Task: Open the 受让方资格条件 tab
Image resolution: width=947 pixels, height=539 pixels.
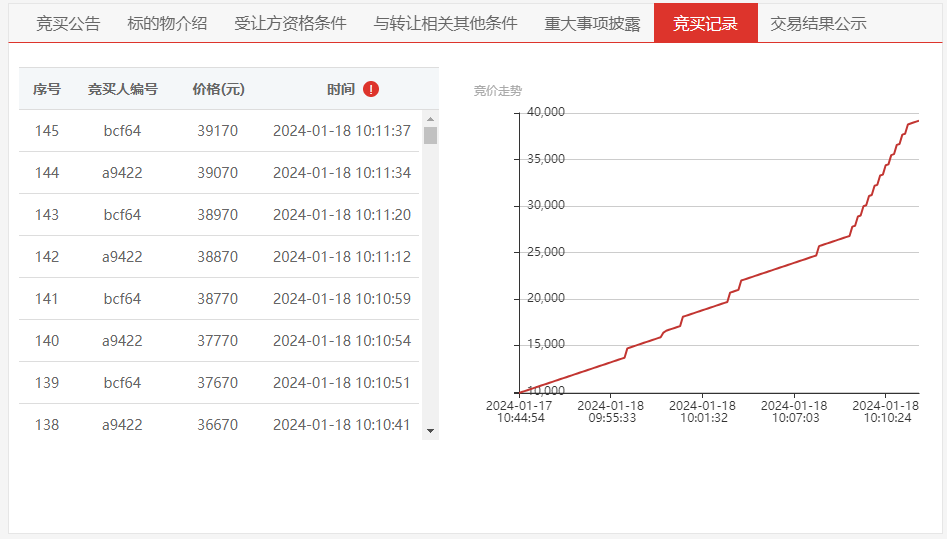Action: click(290, 24)
